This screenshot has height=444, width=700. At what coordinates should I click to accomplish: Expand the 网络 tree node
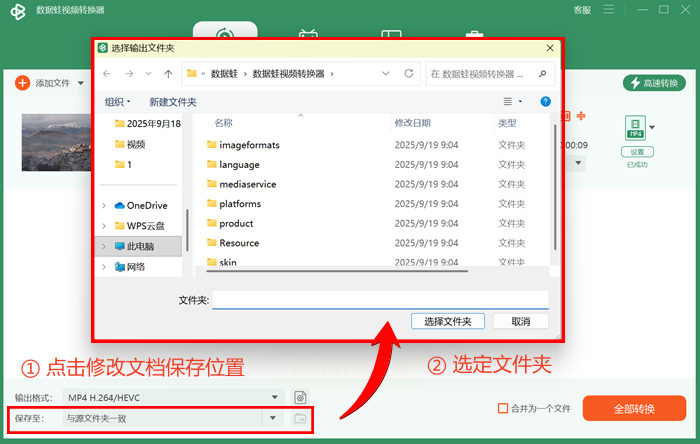pos(104,267)
